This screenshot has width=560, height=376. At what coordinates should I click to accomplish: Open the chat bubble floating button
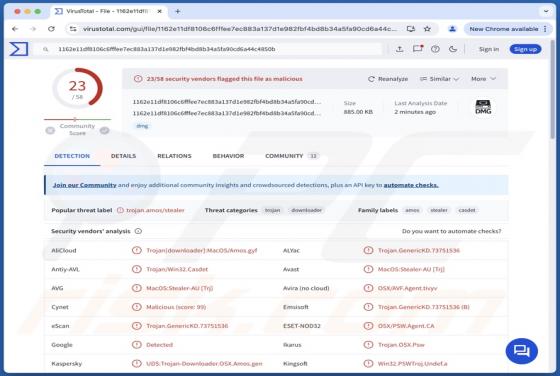tap(521, 351)
